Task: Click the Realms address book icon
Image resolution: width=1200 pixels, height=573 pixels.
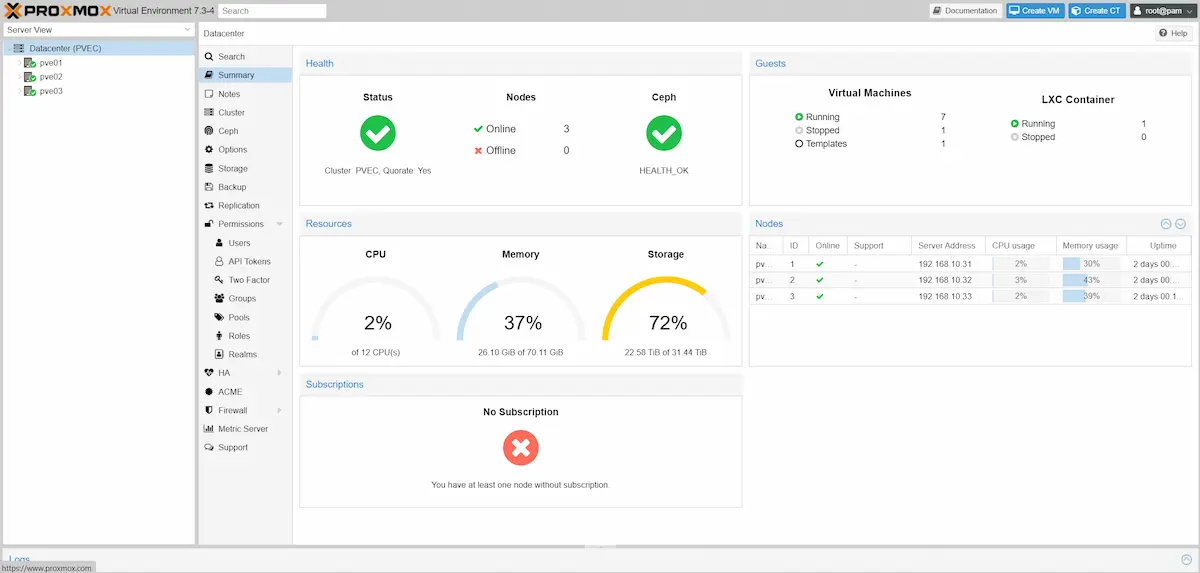Action: point(219,355)
